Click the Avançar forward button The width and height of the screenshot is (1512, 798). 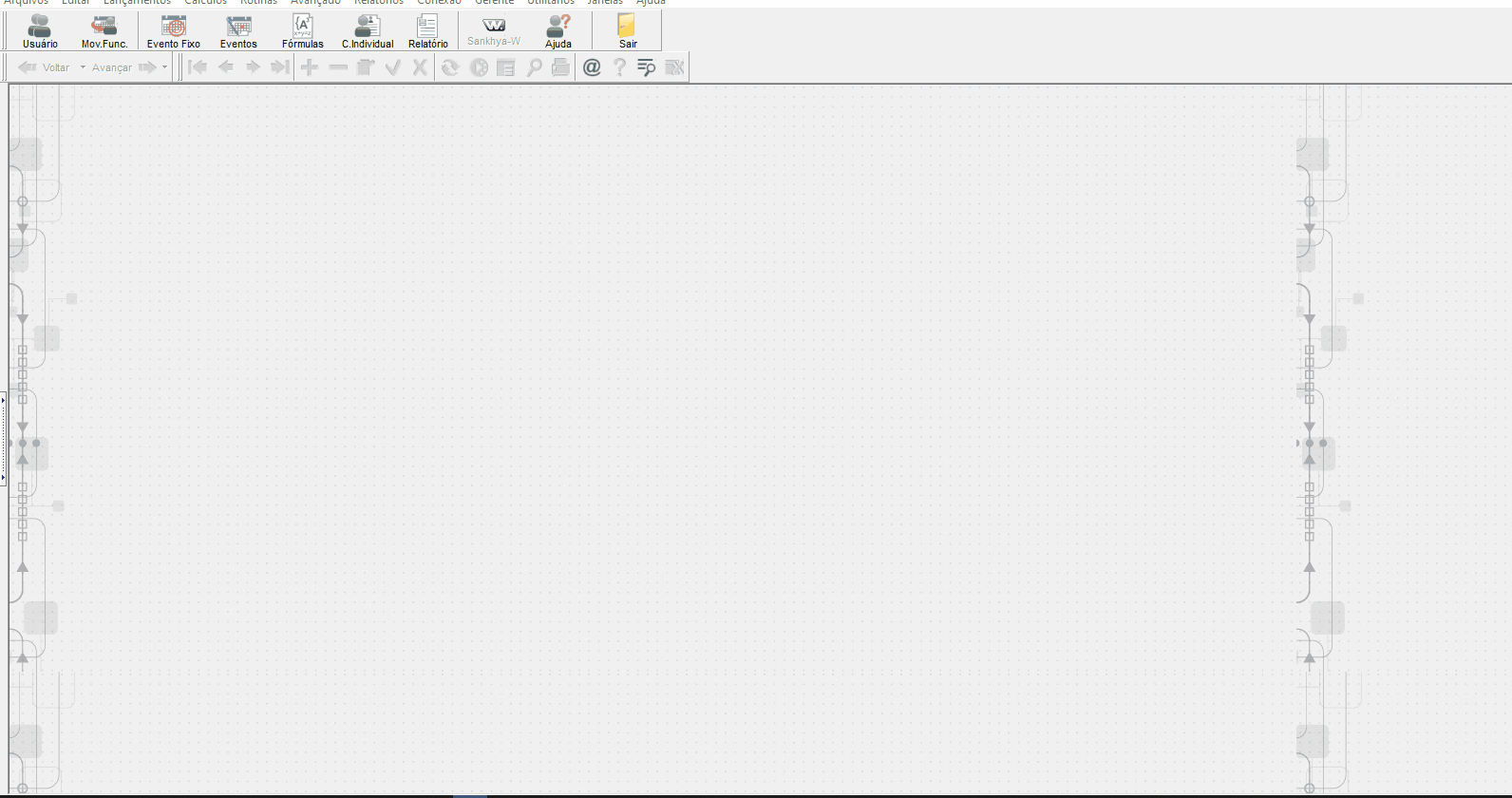coord(123,67)
